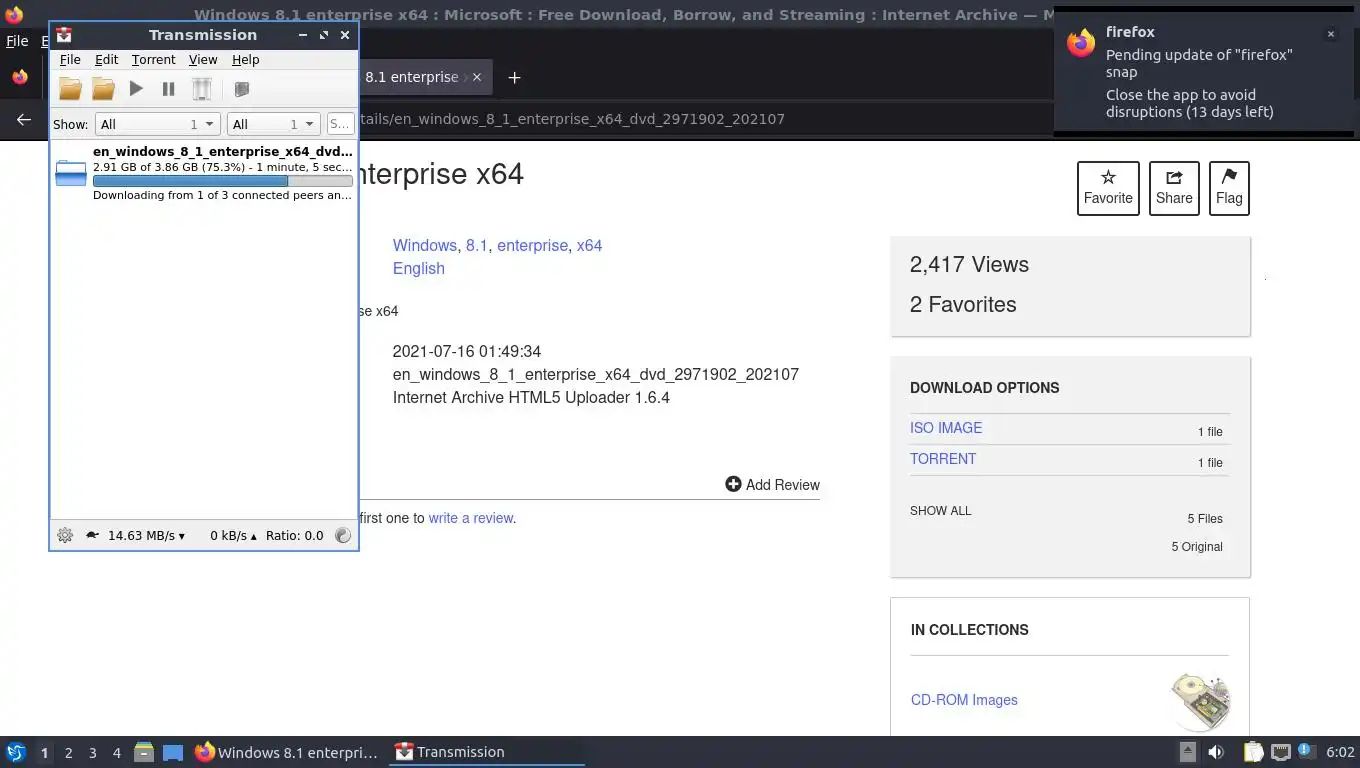The height and width of the screenshot is (768, 1360).
Task: Switch to workspace 2 on the taskbar
Action: [x=68, y=753]
